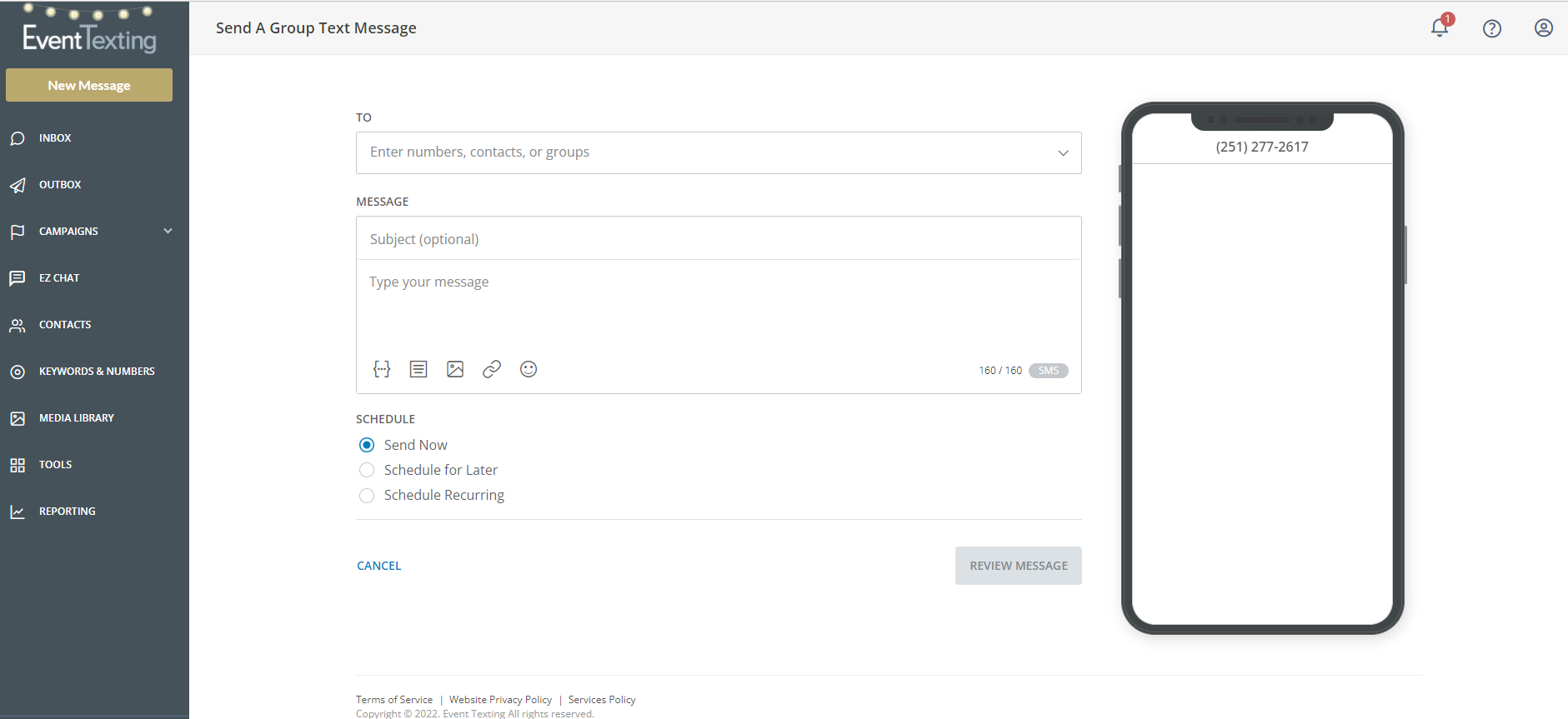Click the Subject (optional) field
This screenshot has width=1568, height=719.
coord(719,239)
